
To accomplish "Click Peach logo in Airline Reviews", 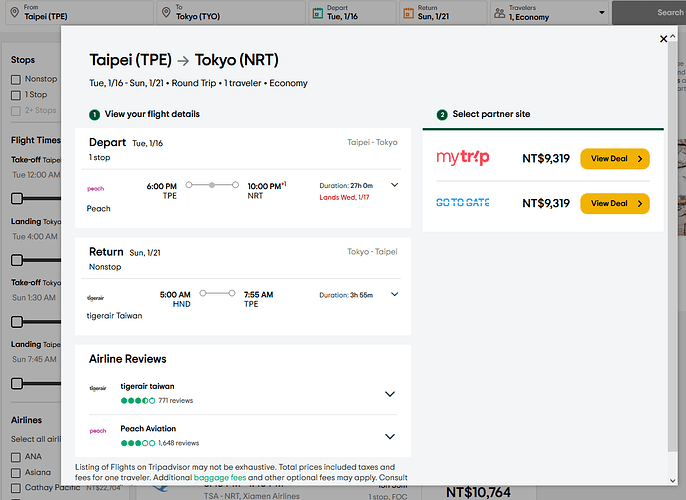I will [98, 431].
